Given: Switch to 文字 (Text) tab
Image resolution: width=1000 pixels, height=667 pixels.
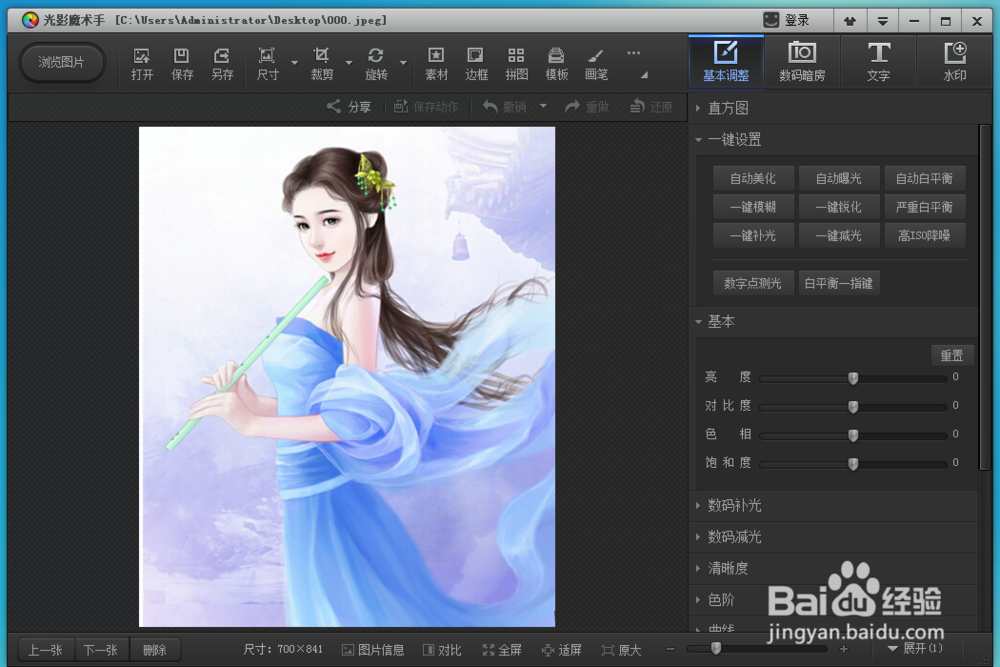Looking at the screenshot, I should pos(878,61).
